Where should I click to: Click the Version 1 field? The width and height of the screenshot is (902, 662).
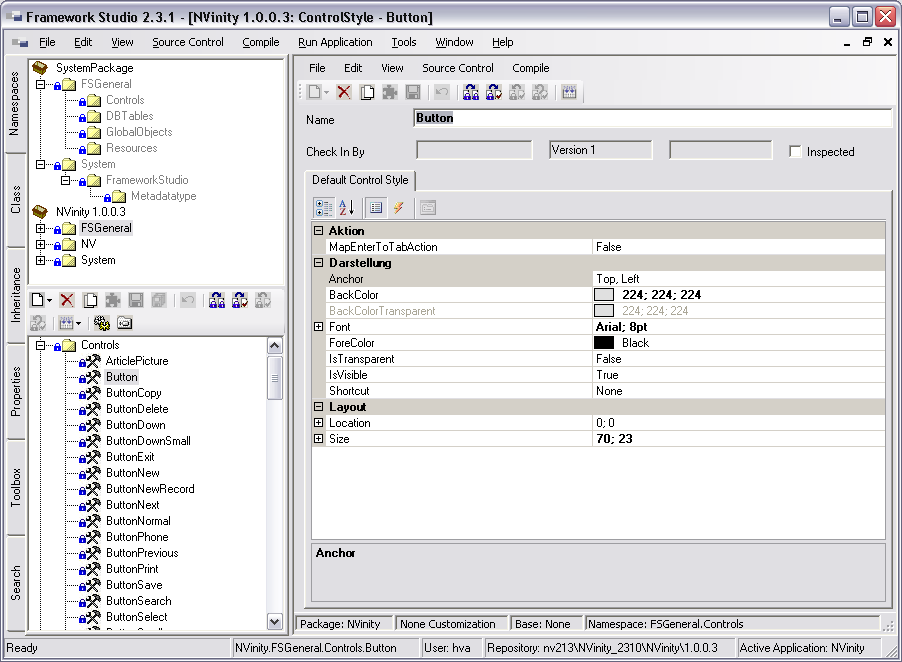coord(601,150)
